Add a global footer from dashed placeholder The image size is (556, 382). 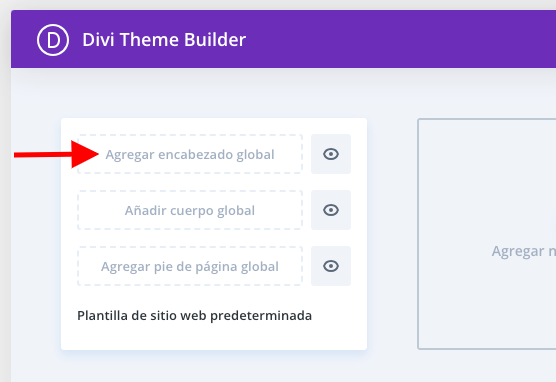pos(190,266)
